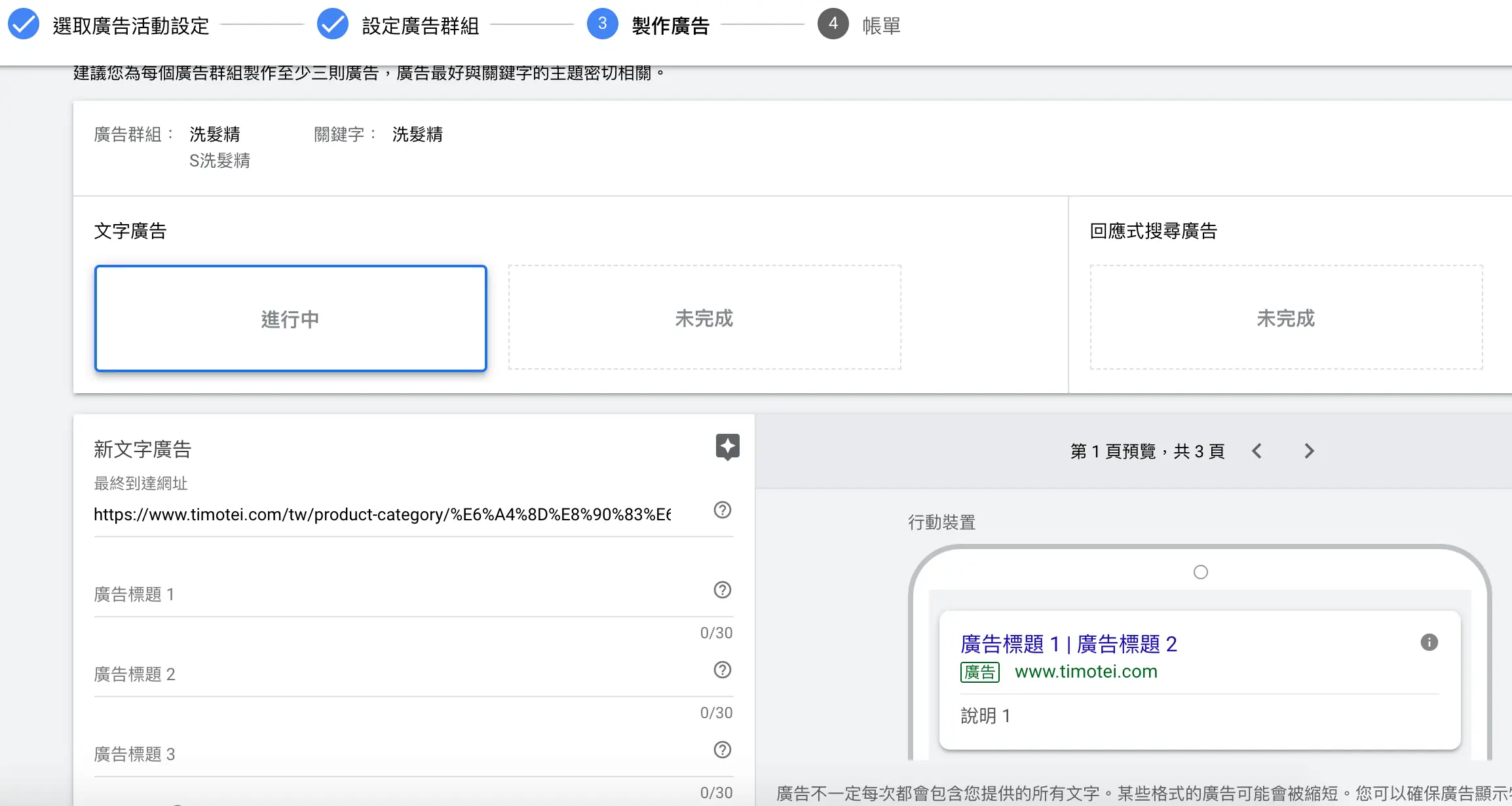Click the 廣告 badge in preview

coord(980,672)
